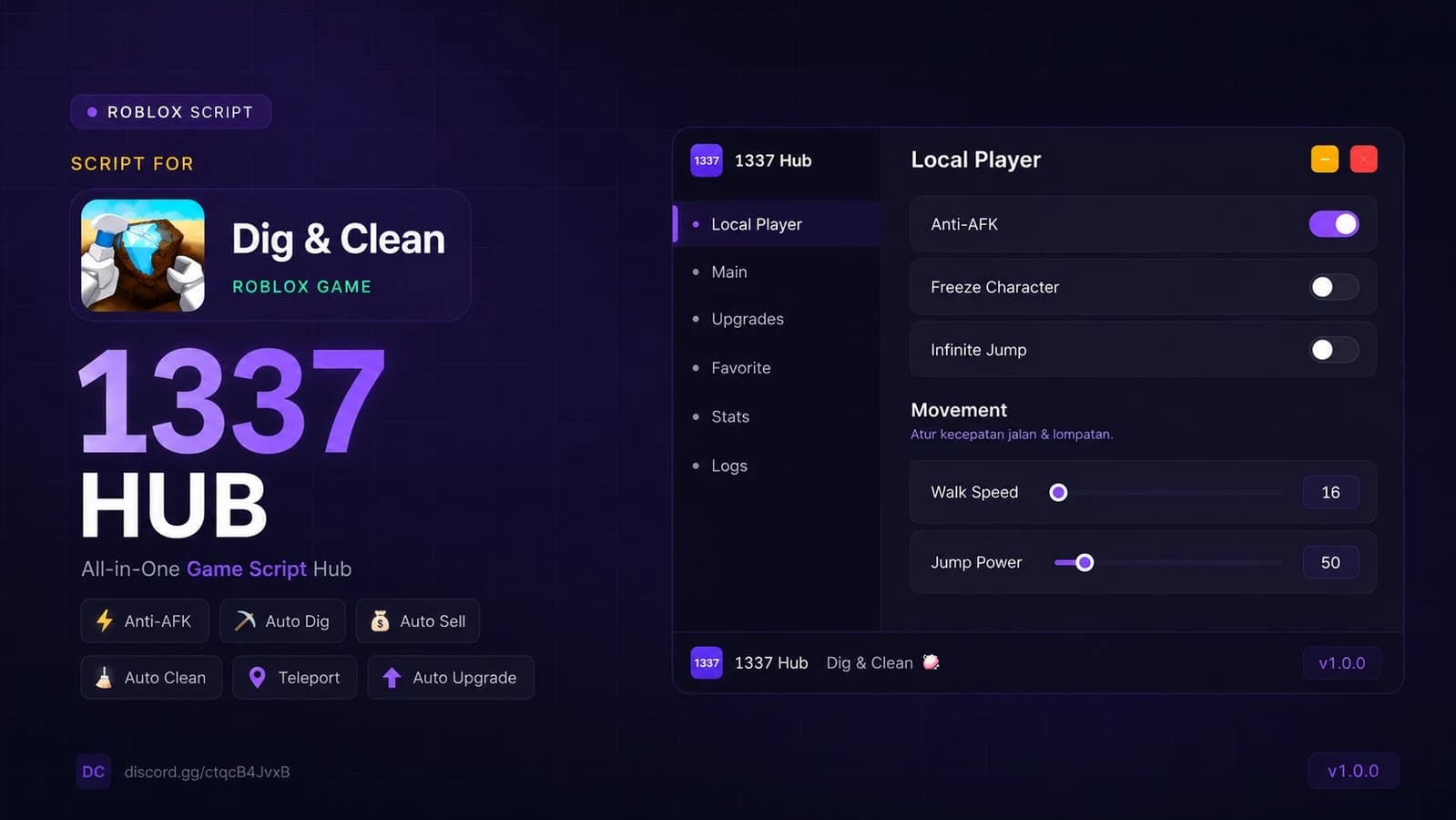Click the "Dig & Clean" footer label

point(870,663)
